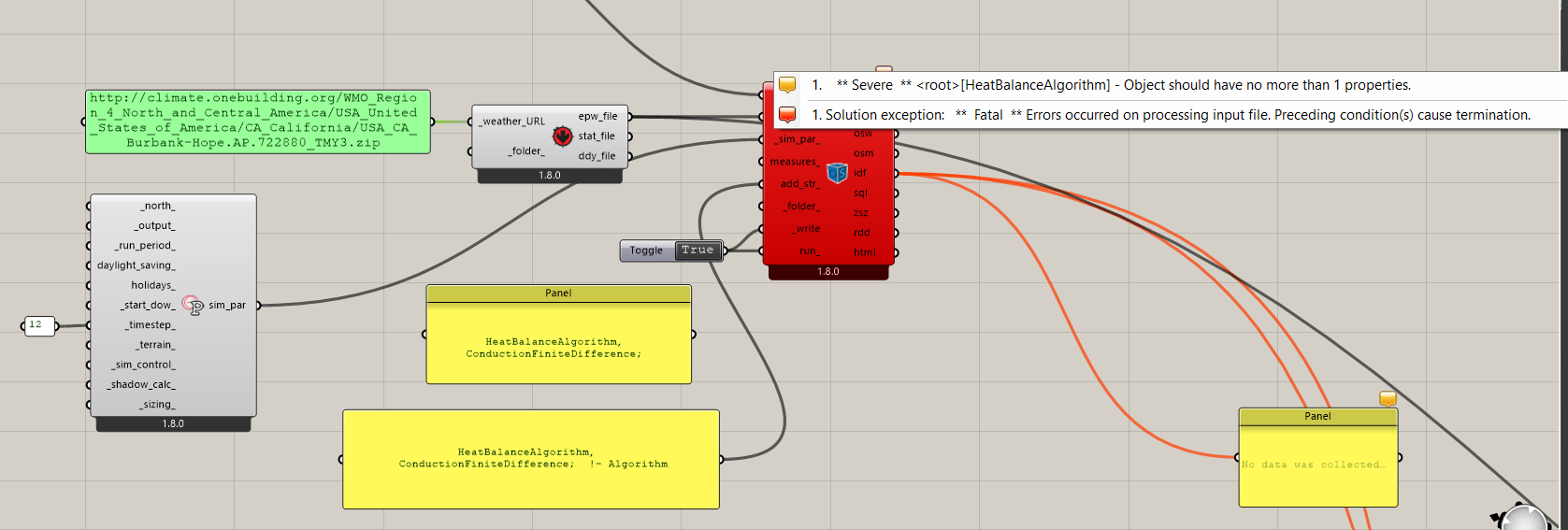Click the 1.8.0 label under red component
Image resolution: width=1568 pixels, height=530 pixels.
(828, 272)
